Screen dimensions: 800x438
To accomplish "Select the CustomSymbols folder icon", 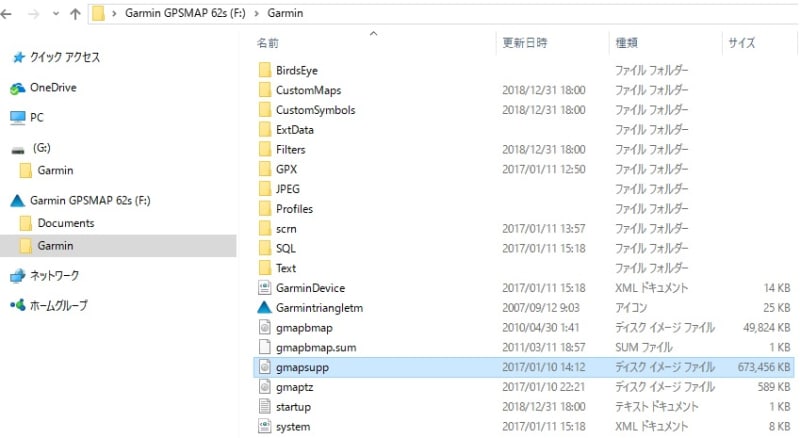I will coord(265,110).
